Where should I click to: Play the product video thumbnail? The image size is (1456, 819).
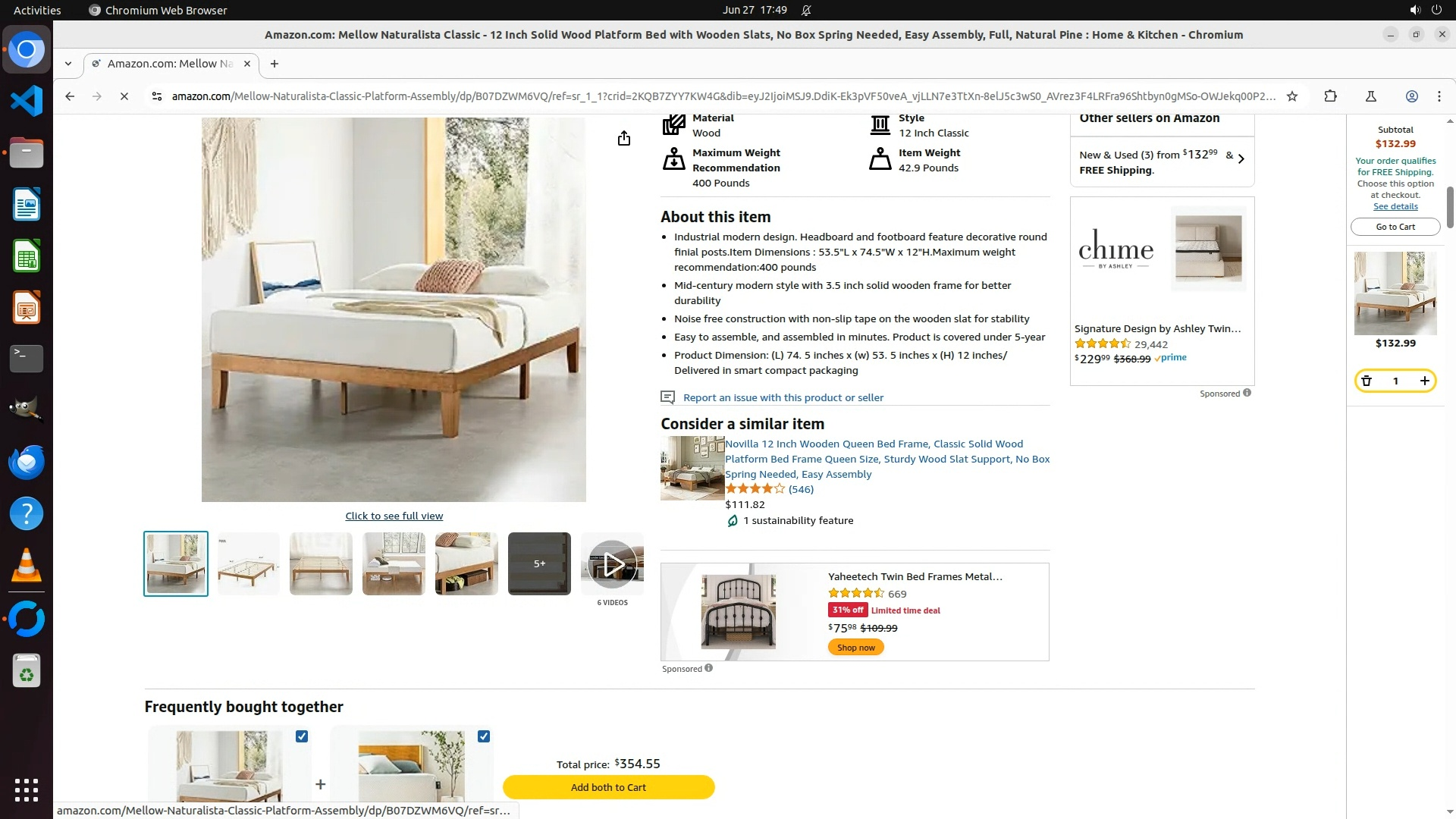click(612, 563)
